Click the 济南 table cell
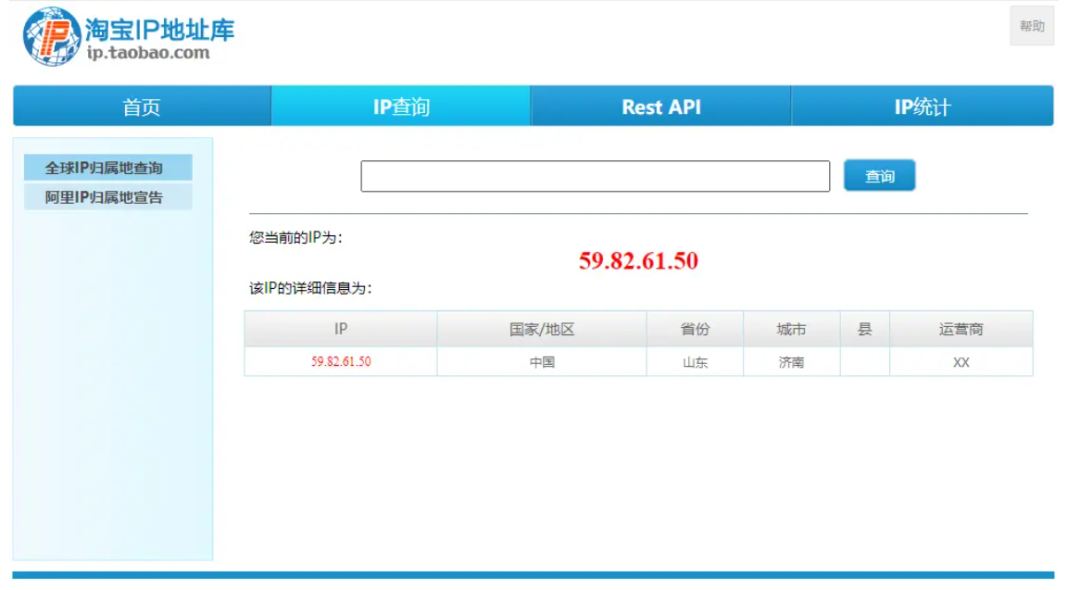The height and width of the screenshot is (590, 1080). pos(791,361)
